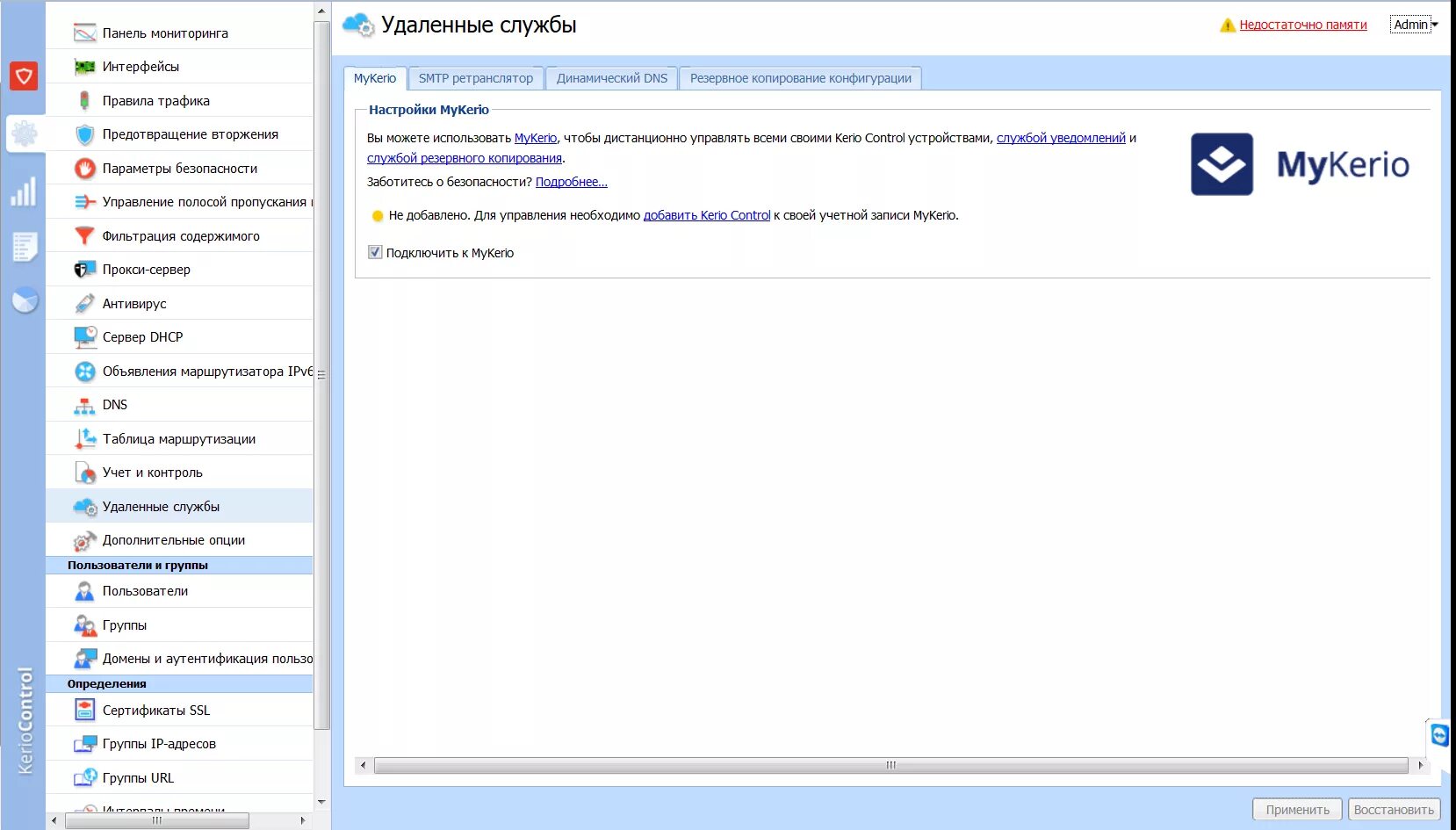
Task: Click the Интерфейсы network card icon
Action: point(84,67)
